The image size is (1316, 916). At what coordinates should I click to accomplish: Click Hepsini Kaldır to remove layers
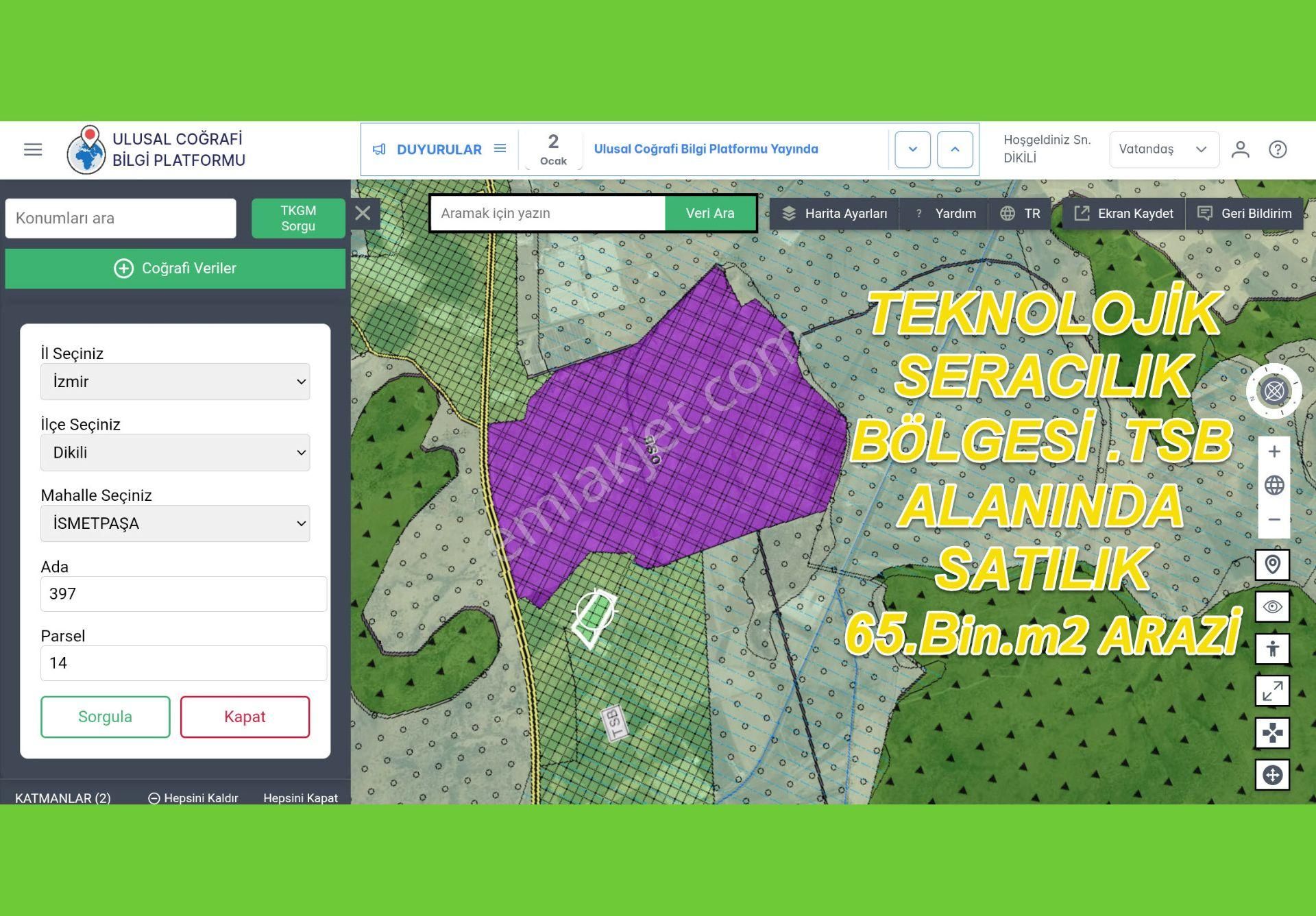tap(193, 797)
